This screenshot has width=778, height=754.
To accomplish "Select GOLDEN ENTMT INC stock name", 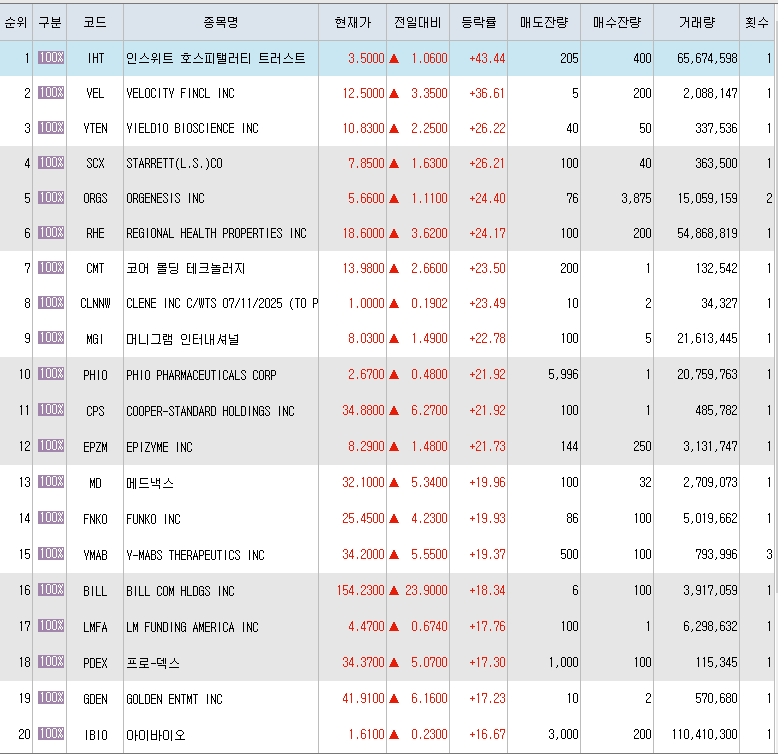I will [174, 699].
